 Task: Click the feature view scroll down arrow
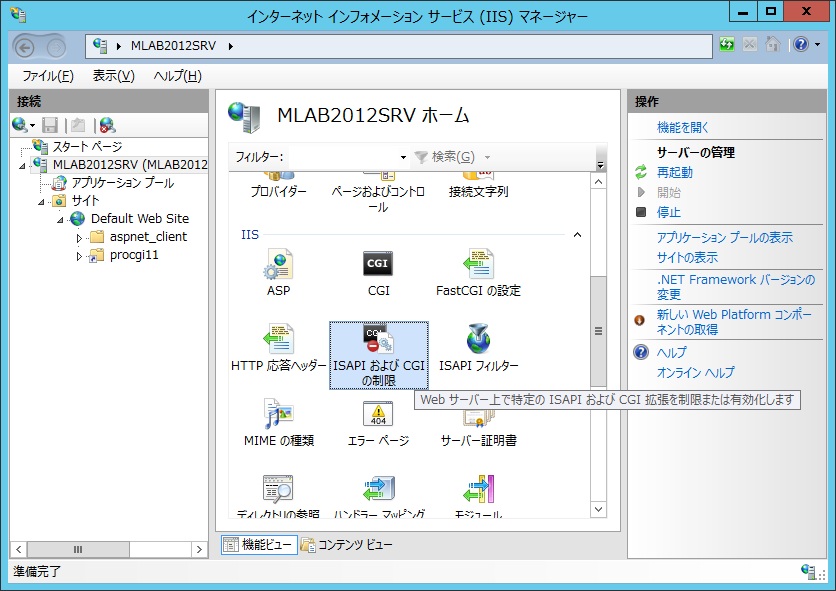tap(598, 509)
